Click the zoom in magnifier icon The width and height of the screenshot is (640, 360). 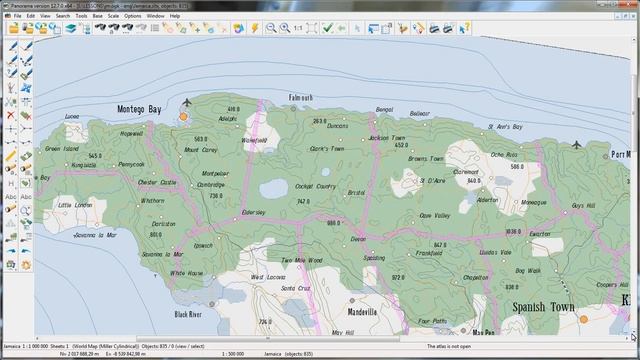[x=285, y=28]
